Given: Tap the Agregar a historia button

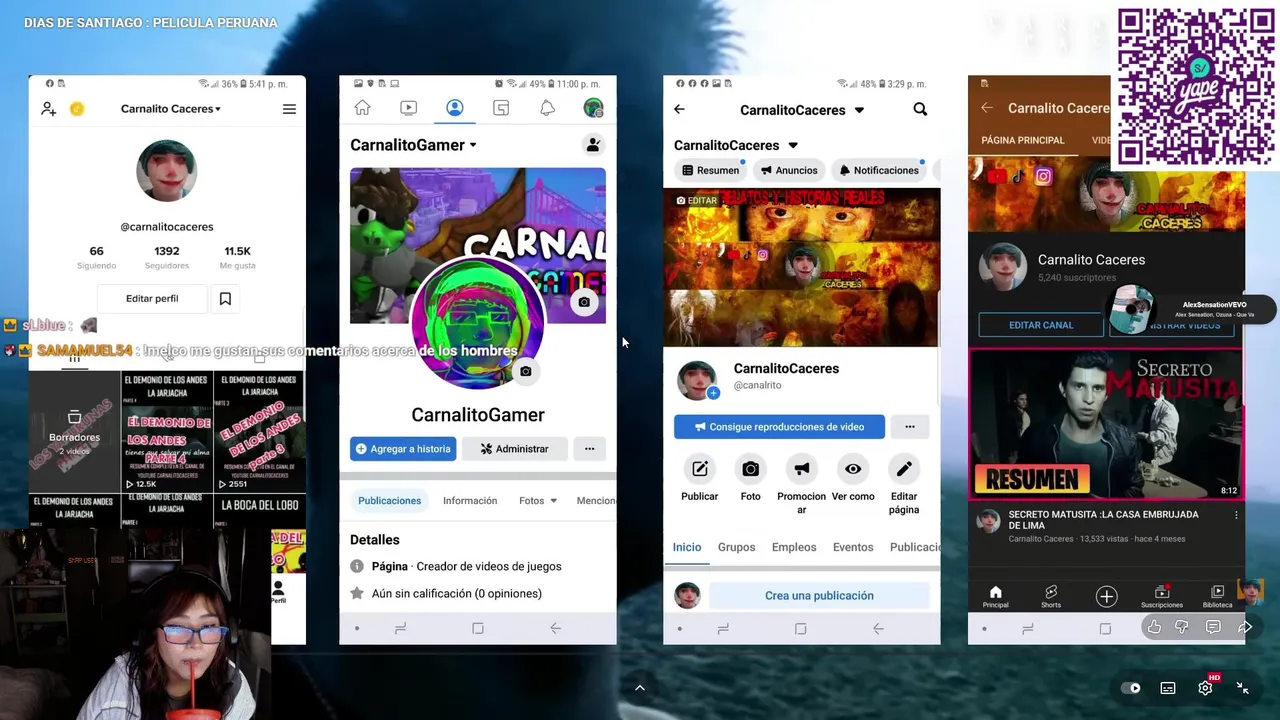Looking at the screenshot, I should 403,449.
